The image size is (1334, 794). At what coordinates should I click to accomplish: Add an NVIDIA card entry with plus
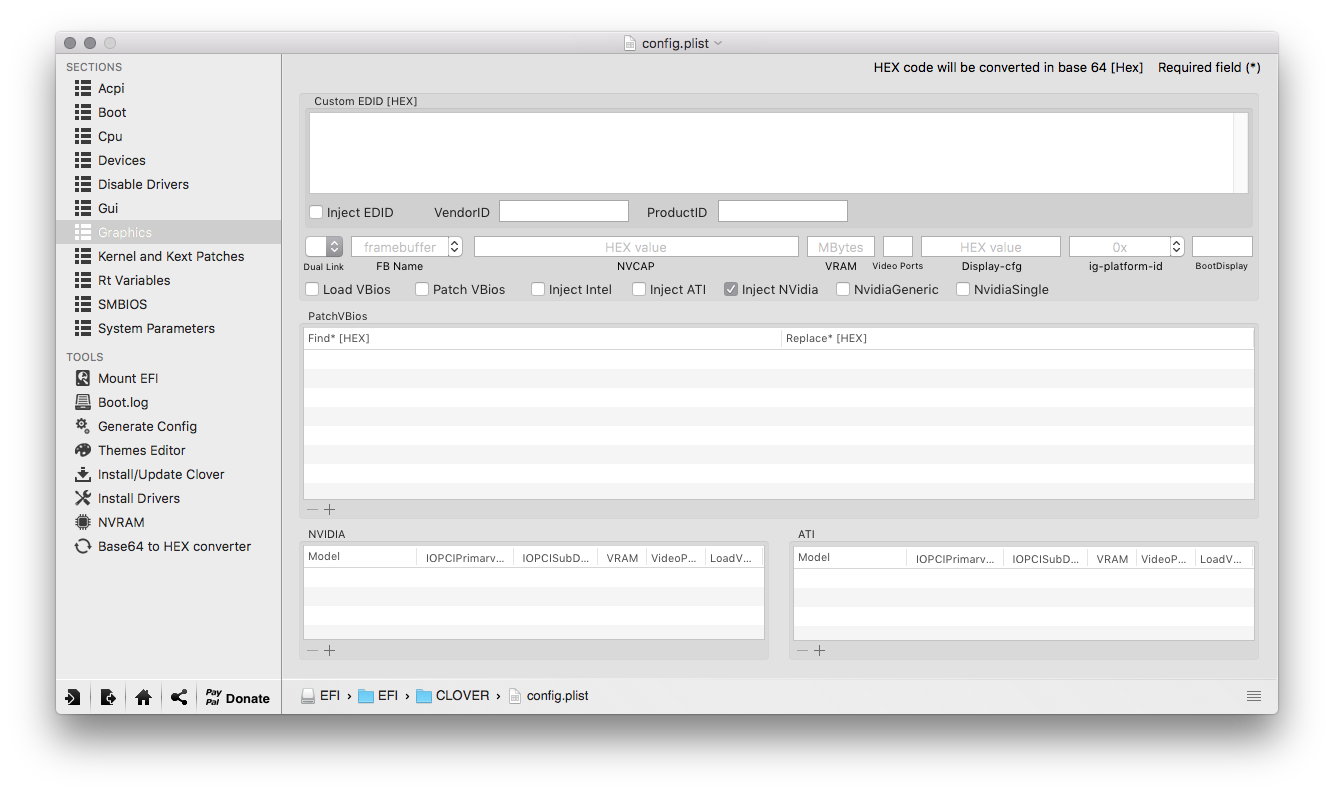click(x=330, y=650)
